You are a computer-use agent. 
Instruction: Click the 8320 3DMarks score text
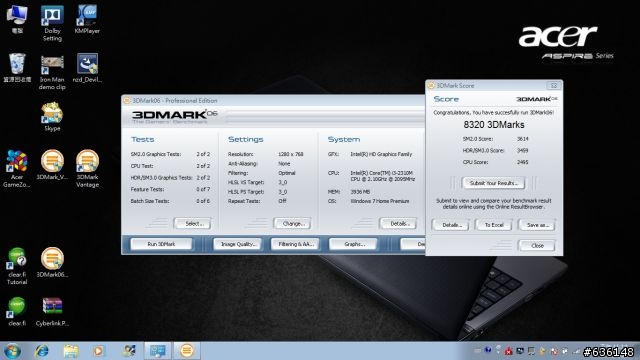[494, 124]
